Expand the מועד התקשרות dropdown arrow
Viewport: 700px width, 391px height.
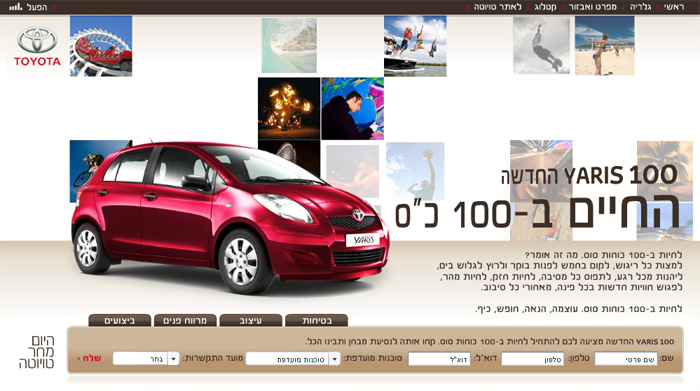[x=173, y=359]
